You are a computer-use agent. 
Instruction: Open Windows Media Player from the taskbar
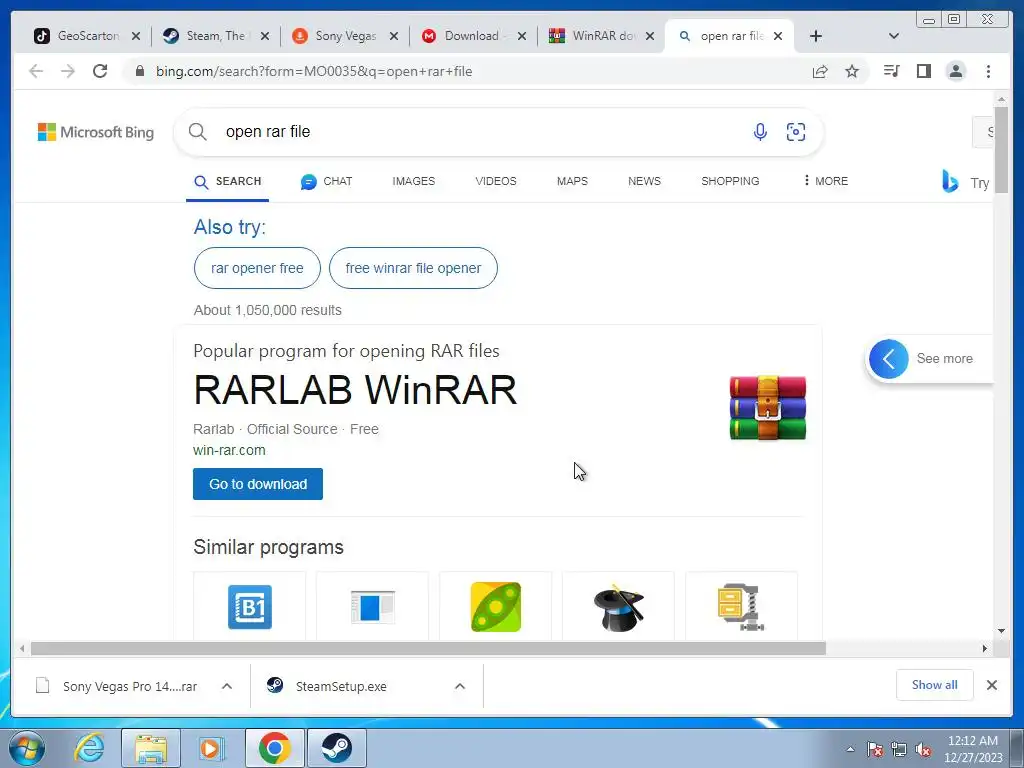pos(211,748)
